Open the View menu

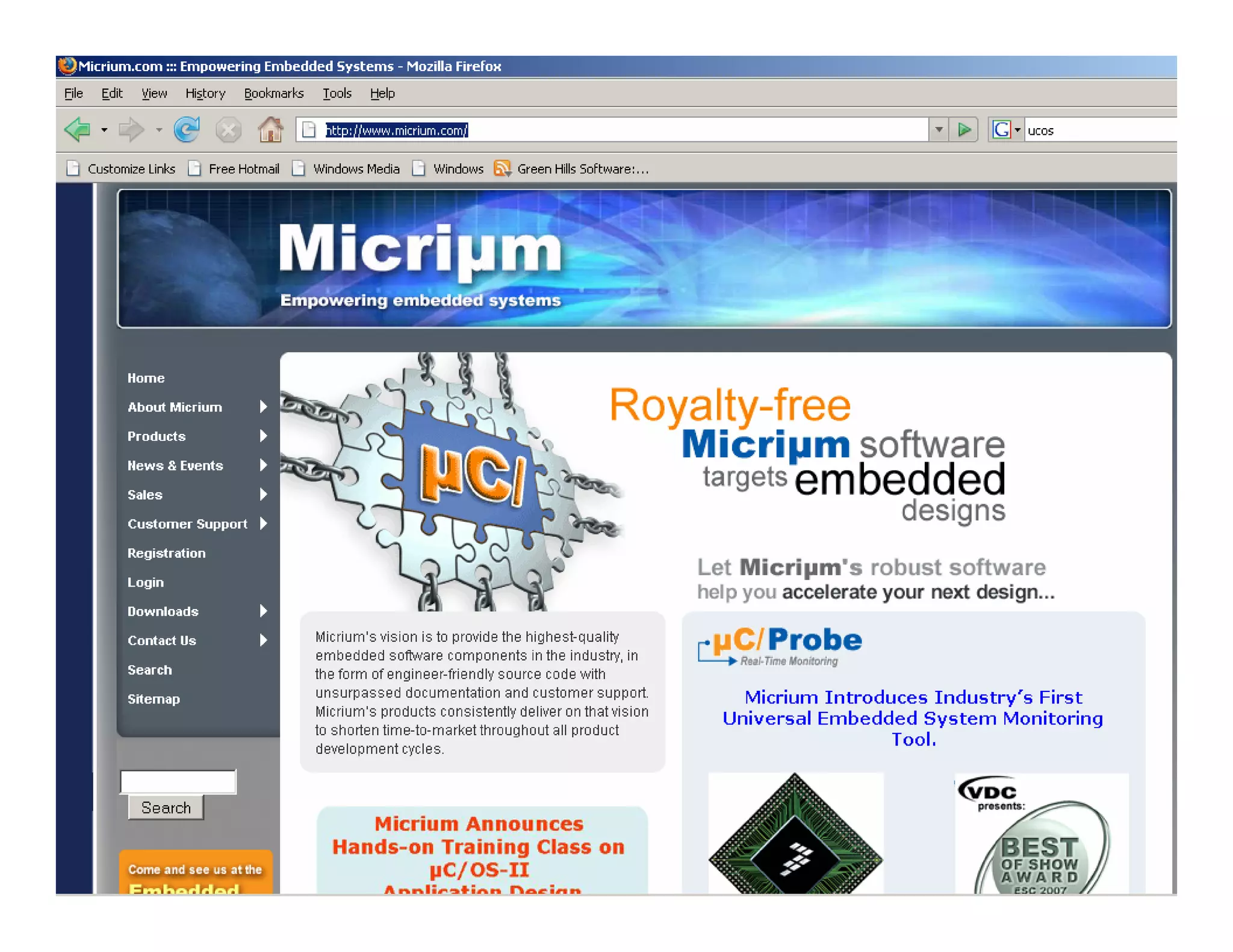click(x=154, y=93)
